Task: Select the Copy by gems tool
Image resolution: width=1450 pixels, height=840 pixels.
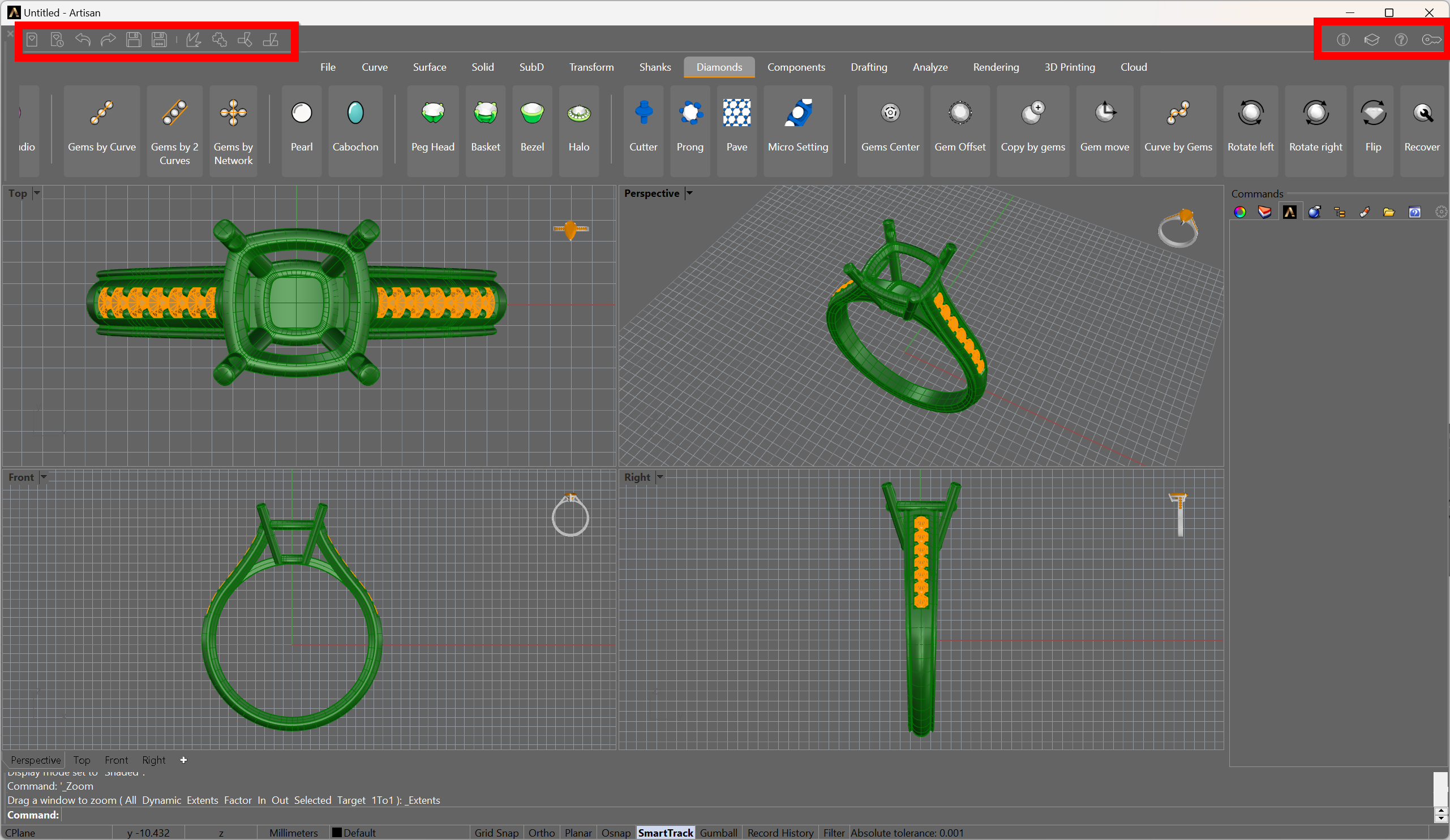Action: [x=1033, y=131]
